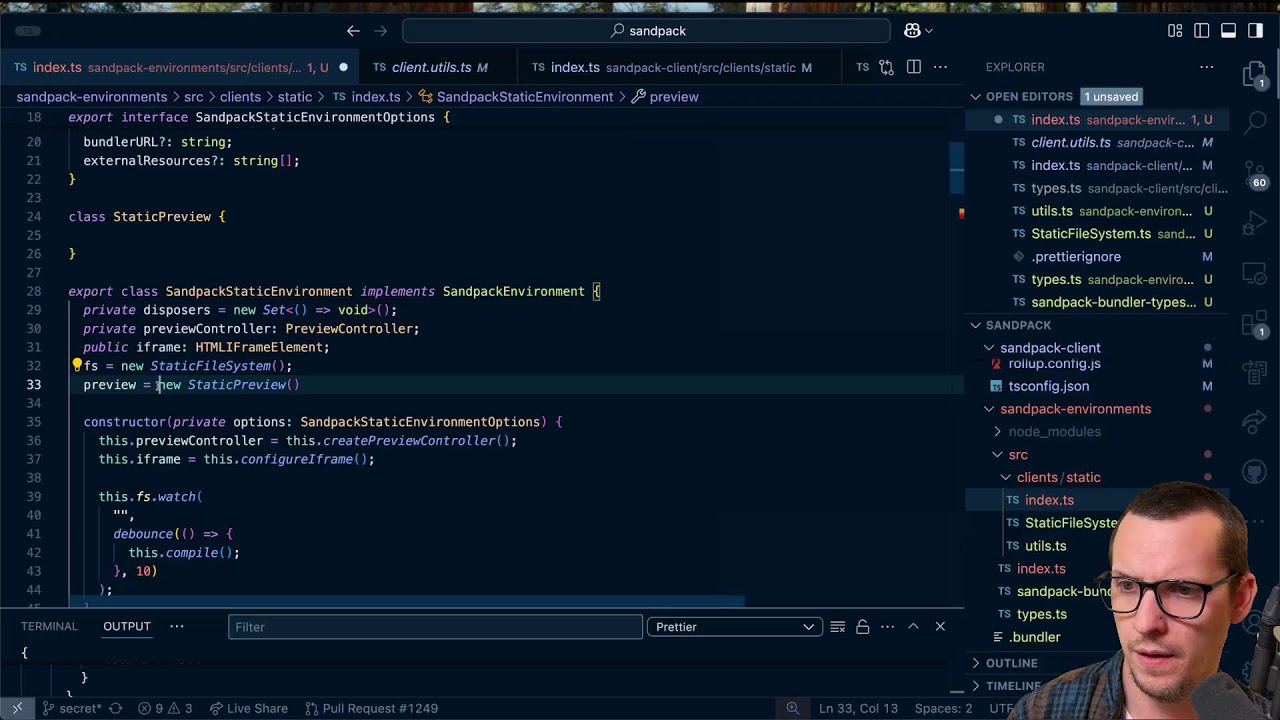Viewport: 1280px width, 720px height.
Task: Collapse the clients / static folder
Action: (x=1005, y=478)
